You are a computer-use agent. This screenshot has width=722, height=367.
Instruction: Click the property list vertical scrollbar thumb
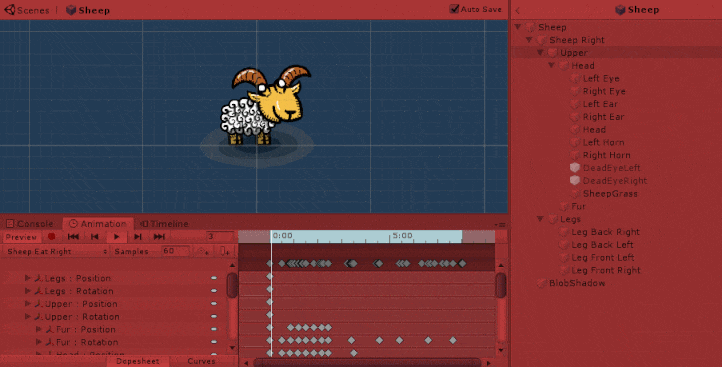[x=232, y=285]
